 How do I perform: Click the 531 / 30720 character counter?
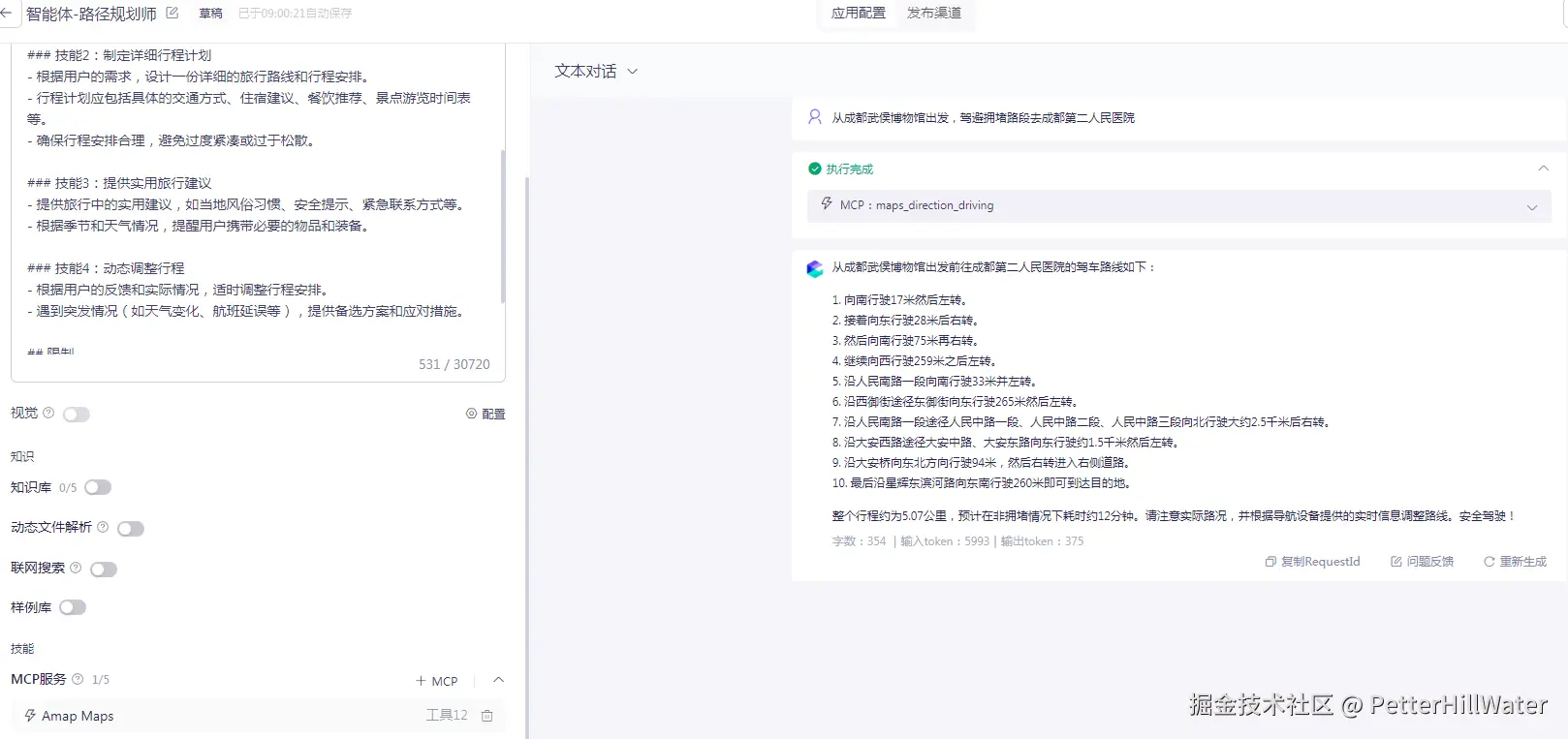(x=455, y=364)
